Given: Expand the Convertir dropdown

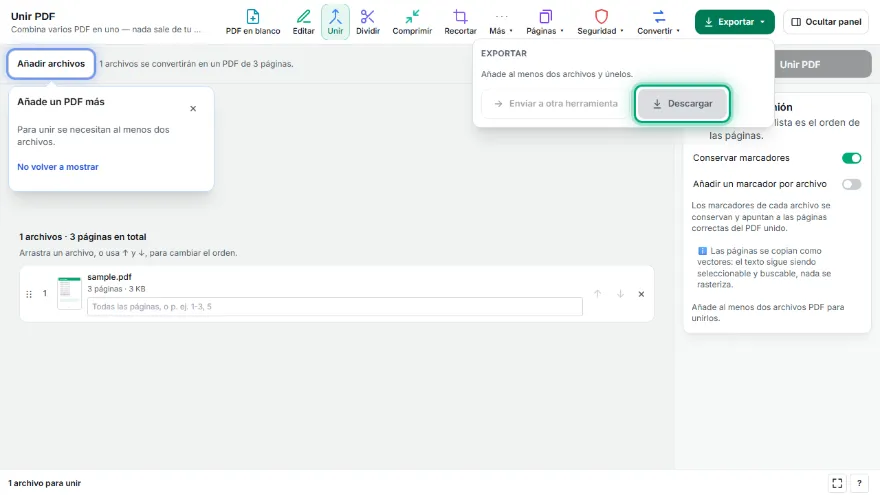Looking at the screenshot, I should pyautogui.click(x=658, y=22).
